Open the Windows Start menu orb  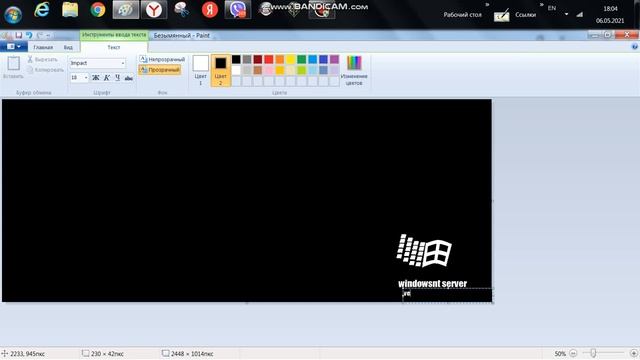pyautogui.click(x=13, y=15)
